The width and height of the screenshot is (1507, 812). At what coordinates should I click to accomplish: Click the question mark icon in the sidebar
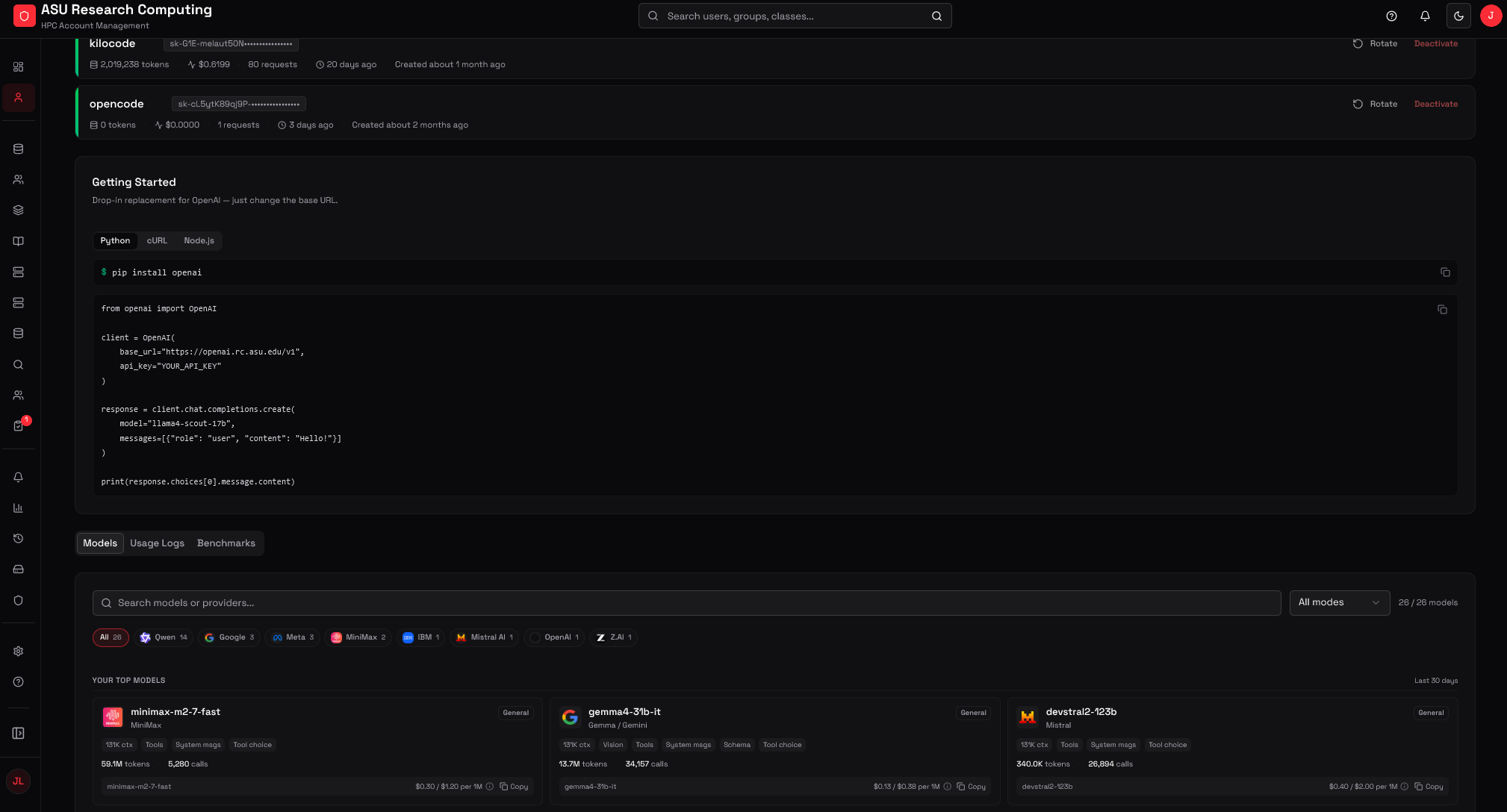(x=19, y=682)
